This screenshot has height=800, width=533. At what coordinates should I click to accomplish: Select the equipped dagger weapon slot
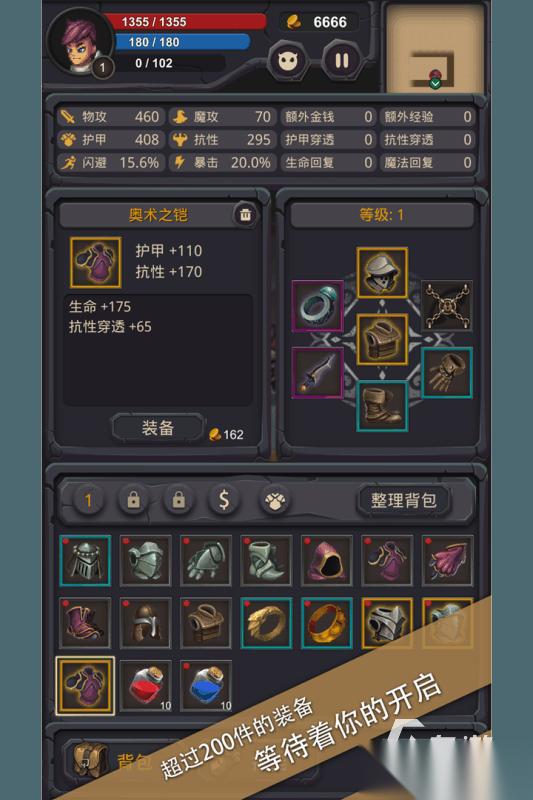(x=317, y=373)
